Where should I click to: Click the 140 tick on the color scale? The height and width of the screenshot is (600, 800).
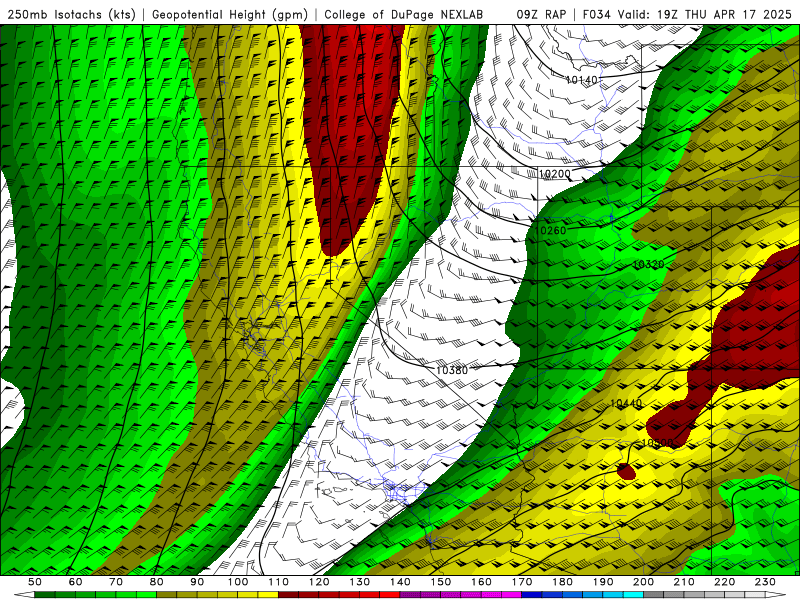[400, 582]
